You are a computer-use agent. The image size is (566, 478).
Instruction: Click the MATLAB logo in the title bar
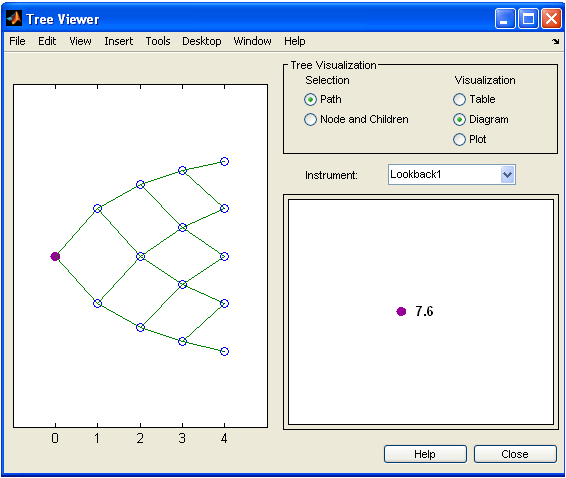tap(14, 18)
